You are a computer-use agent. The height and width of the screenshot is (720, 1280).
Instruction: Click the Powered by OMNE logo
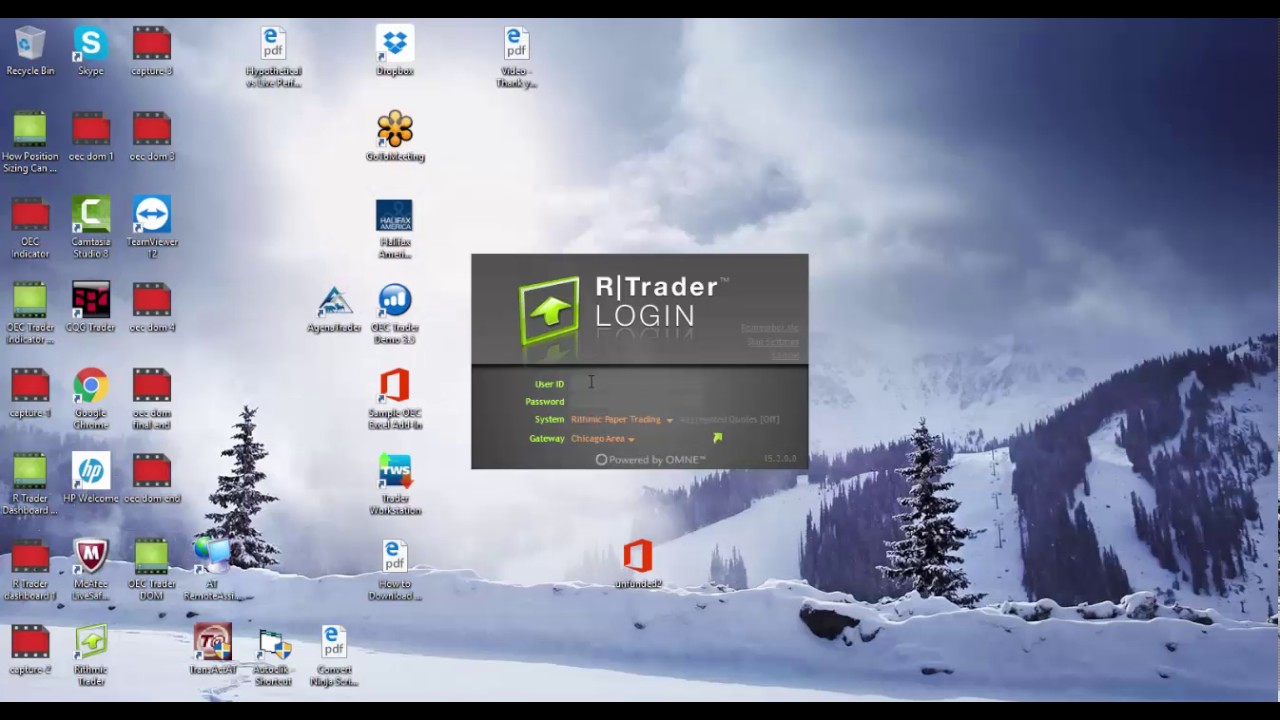[650, 460]
